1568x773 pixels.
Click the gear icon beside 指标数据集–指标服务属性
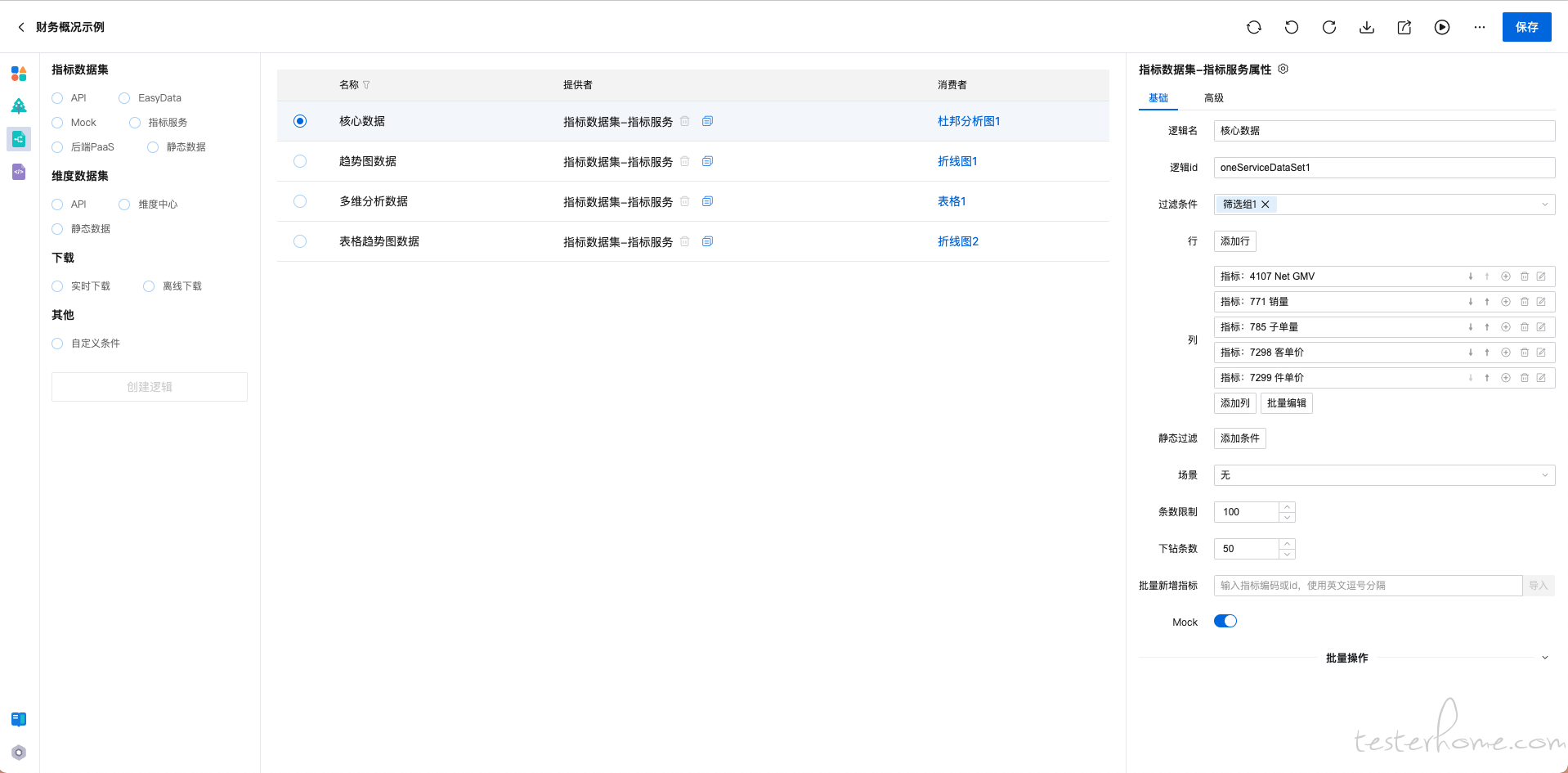point(1284,69)
